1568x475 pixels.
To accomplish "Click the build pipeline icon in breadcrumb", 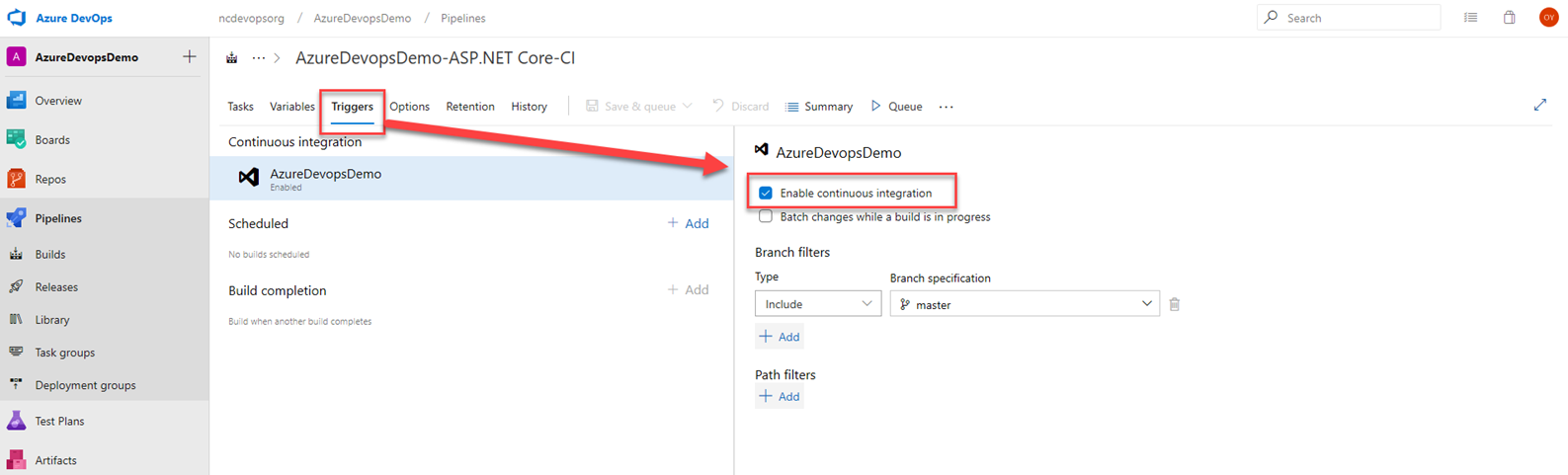I will click(x=232, y=58).
